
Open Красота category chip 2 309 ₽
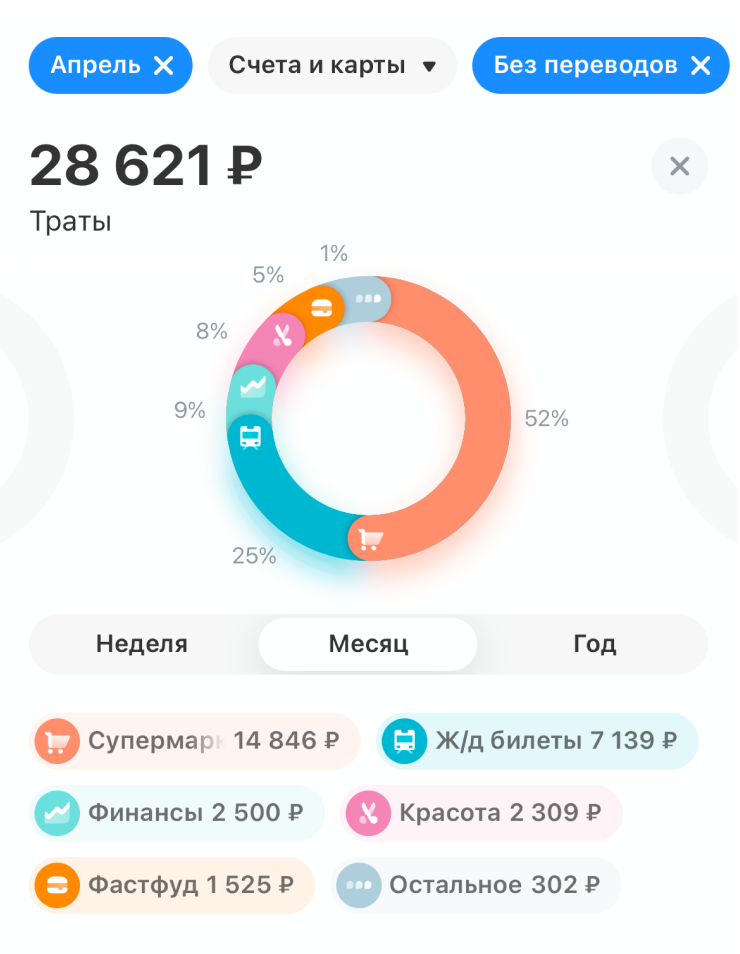(x=481, y=813)
